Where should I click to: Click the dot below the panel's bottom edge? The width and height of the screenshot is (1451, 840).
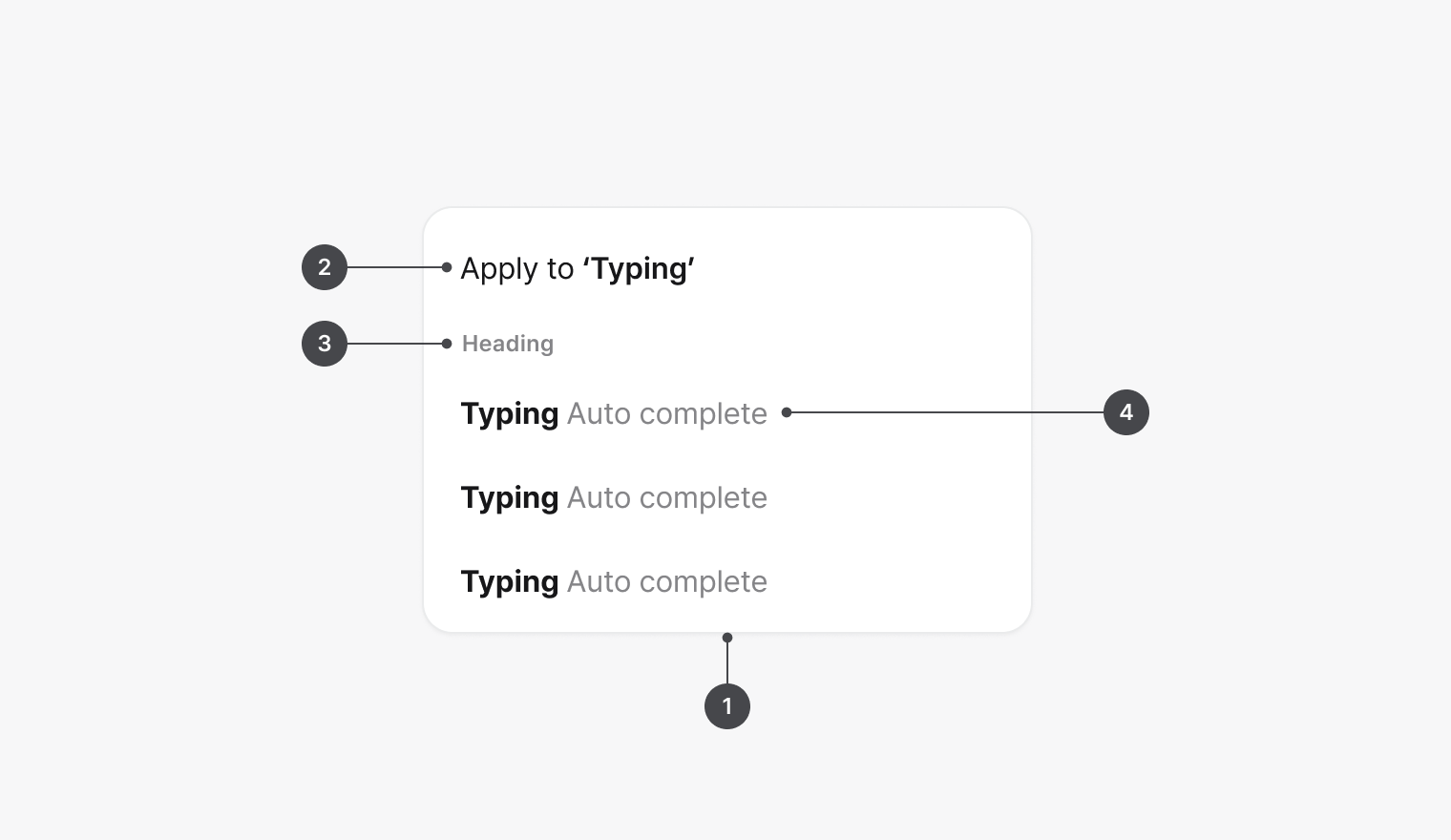pyautogui.click(x=727, y=638)
